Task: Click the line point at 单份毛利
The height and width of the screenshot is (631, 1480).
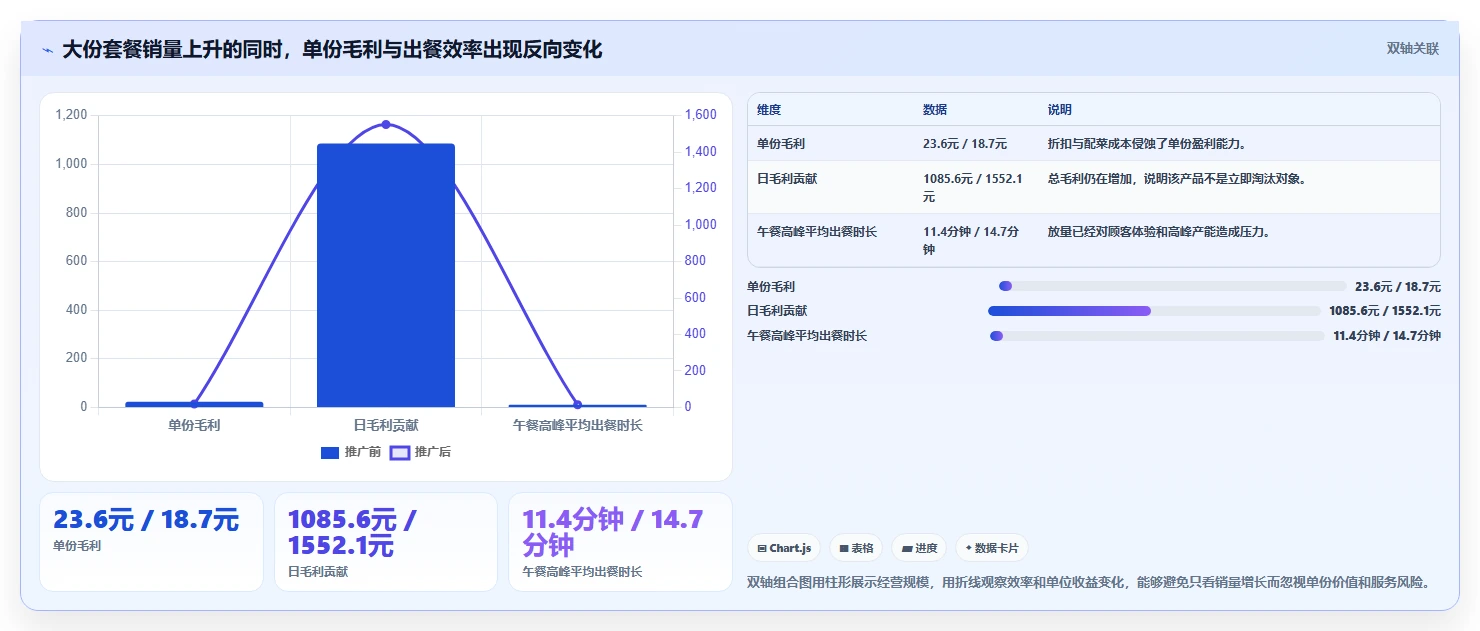Action: point(194,404)
